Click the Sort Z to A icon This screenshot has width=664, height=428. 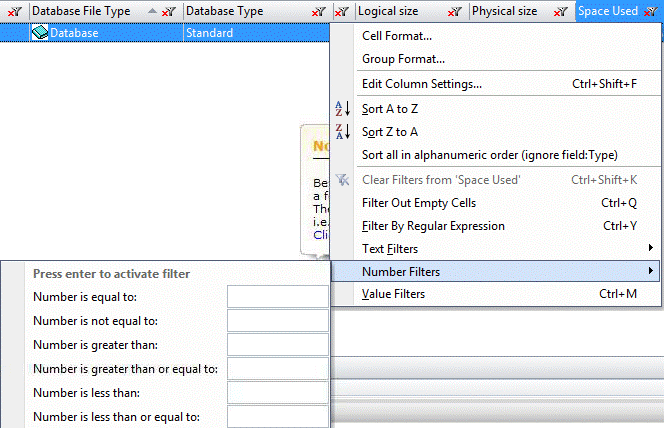[x=342, y=132]
